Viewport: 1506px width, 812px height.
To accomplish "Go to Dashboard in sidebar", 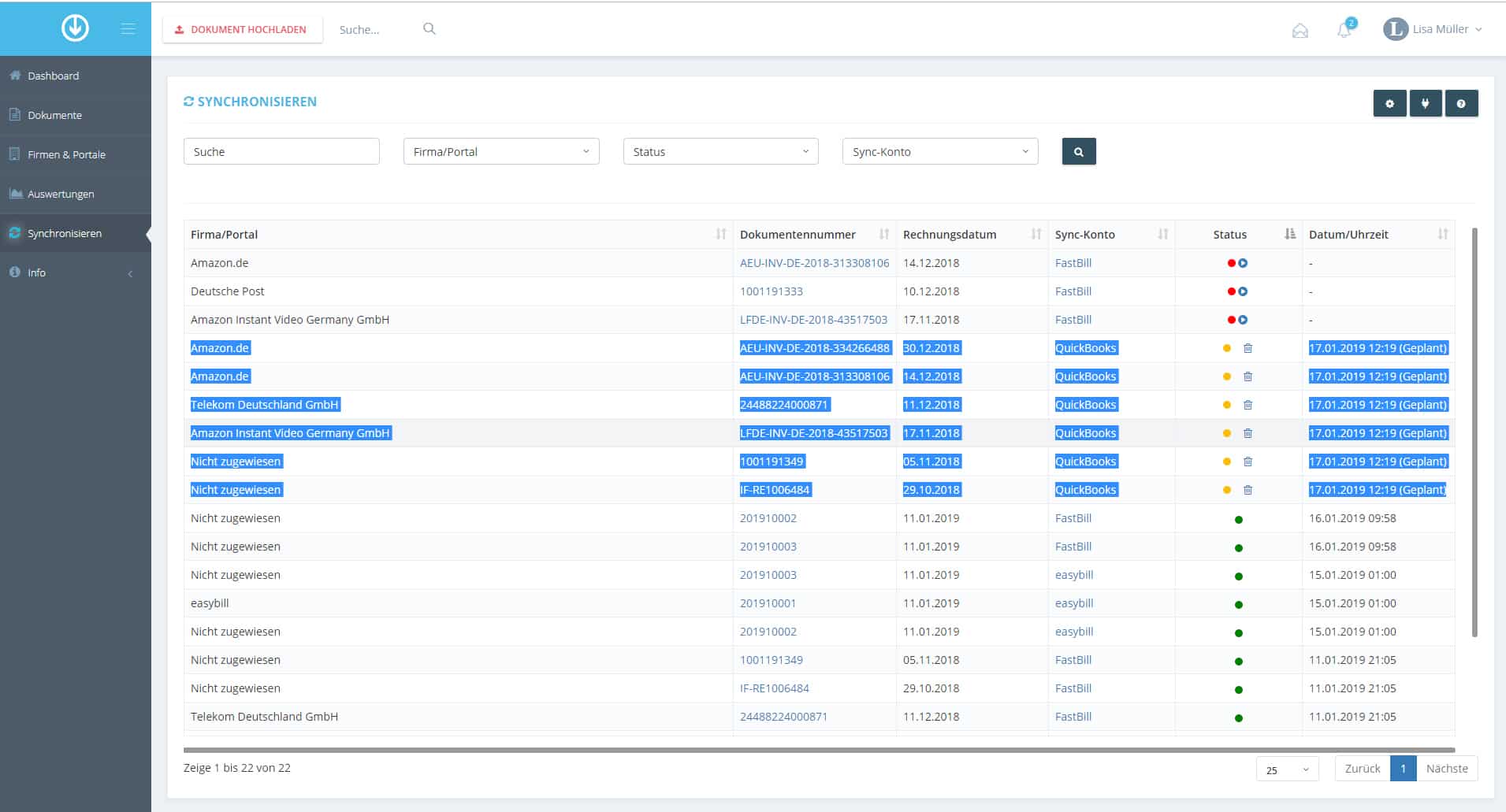I will pyautogui.click(x=76, y=76).
